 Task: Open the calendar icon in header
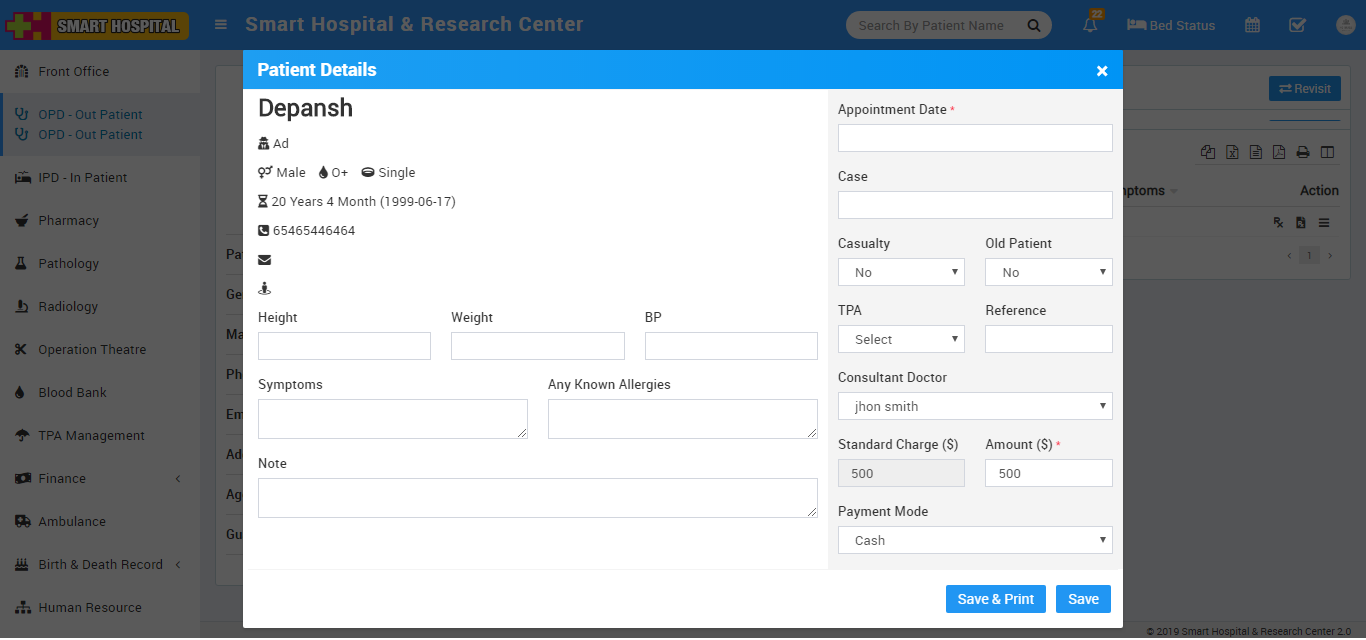[1252, 26]
